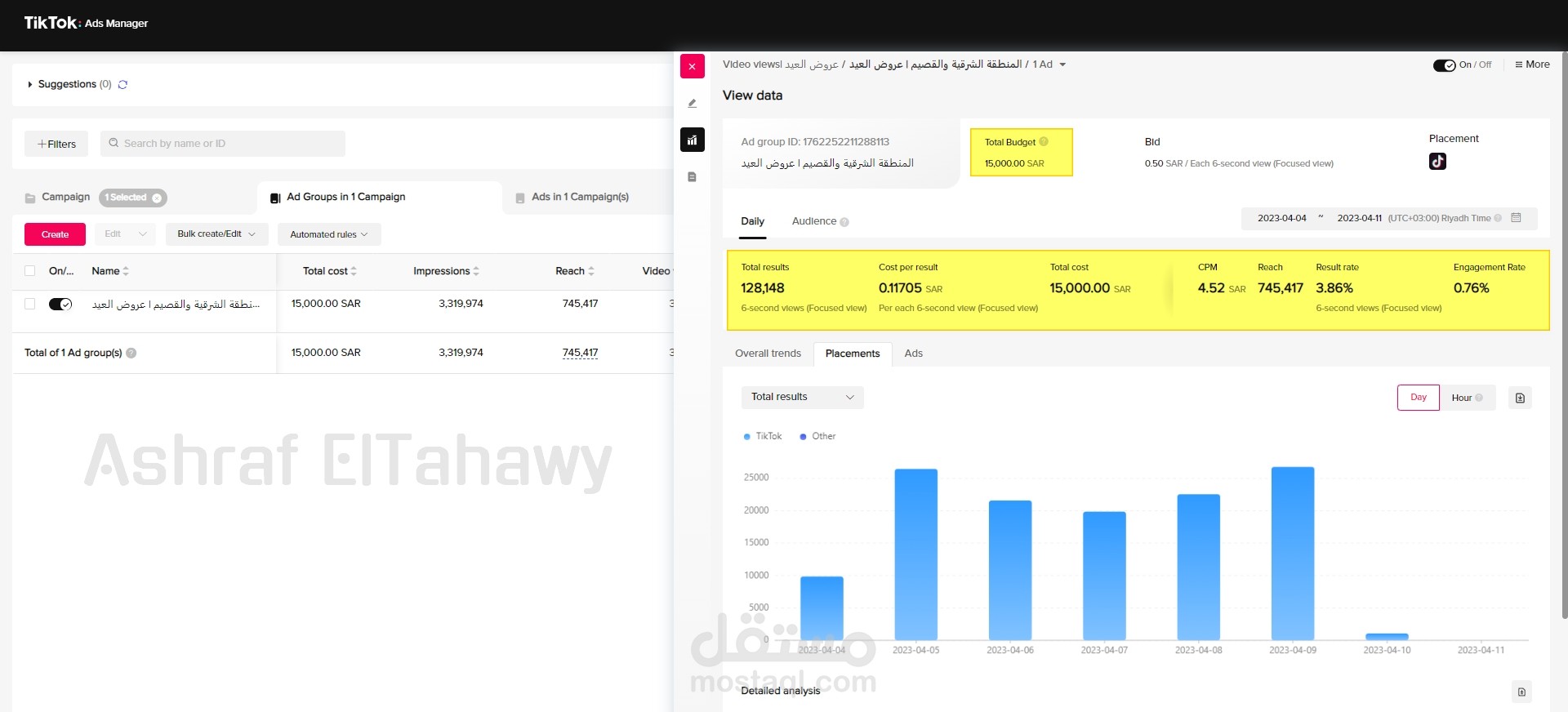Click the Hour info icon
Screen dimensions: 1568x712
coord(1479,398)
